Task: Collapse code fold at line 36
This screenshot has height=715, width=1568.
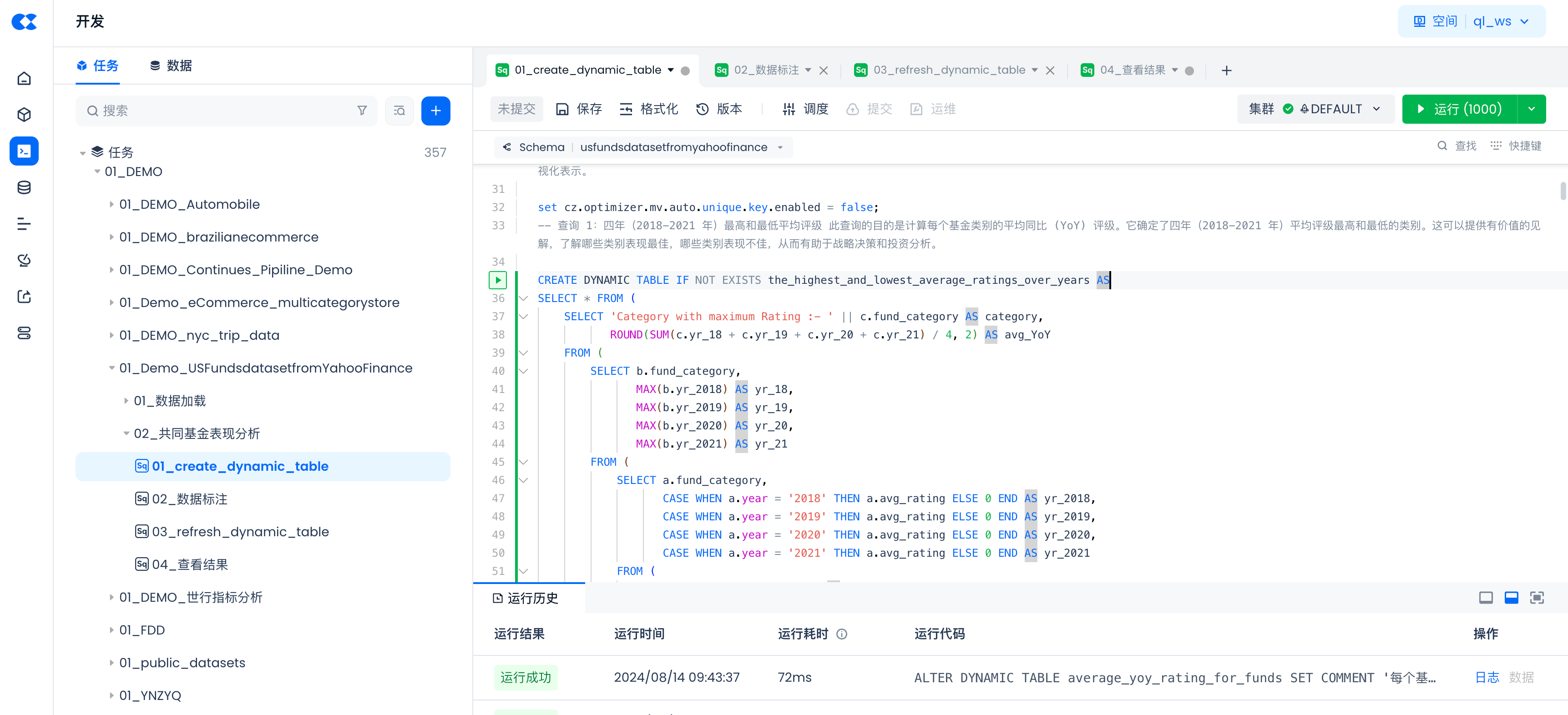Action: click(x=523, y=298)
